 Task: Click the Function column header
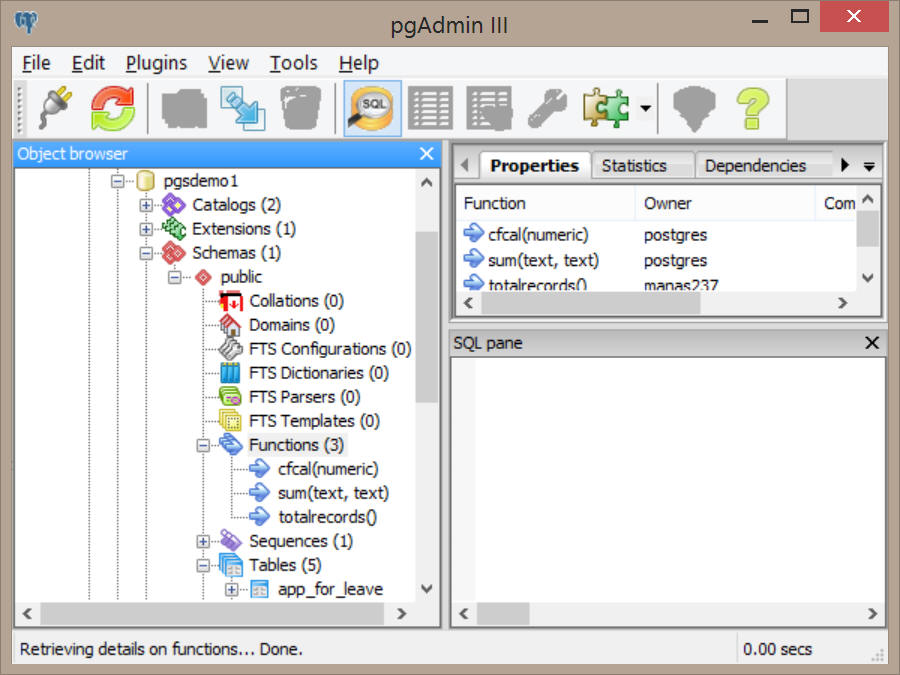point(546,203)
